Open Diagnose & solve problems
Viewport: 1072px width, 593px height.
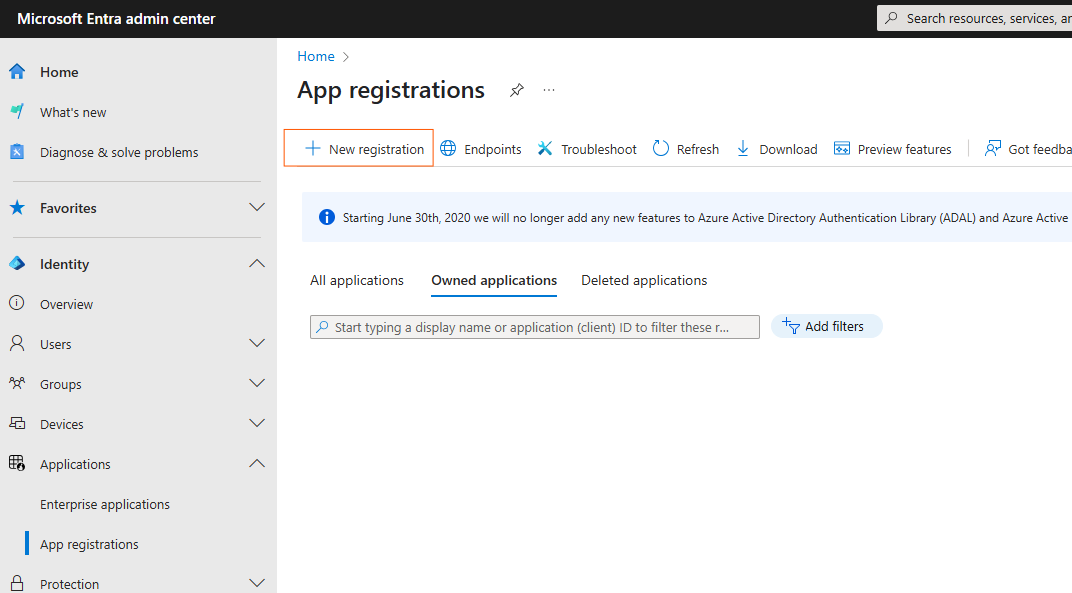pyautogui.click(x=119, y=152)
